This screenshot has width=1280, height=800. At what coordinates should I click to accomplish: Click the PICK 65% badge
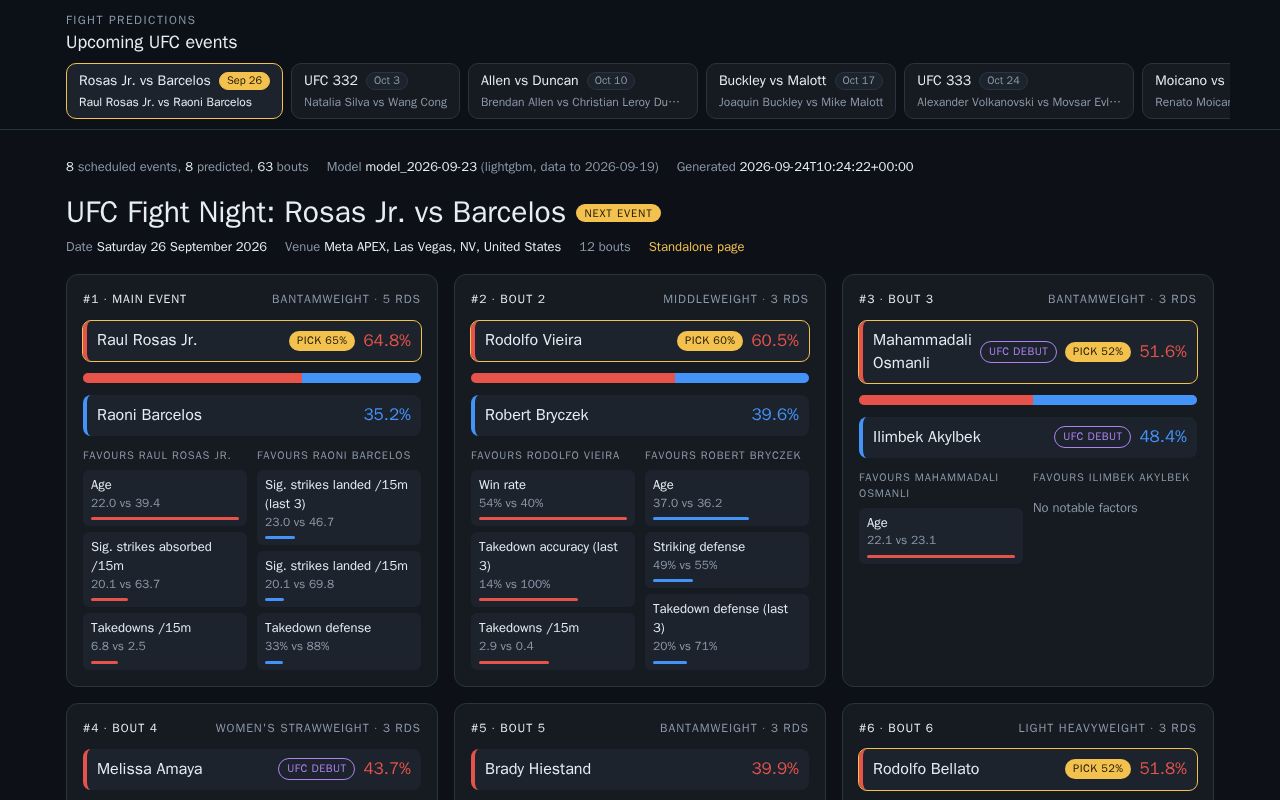click(x=322, y=341)
